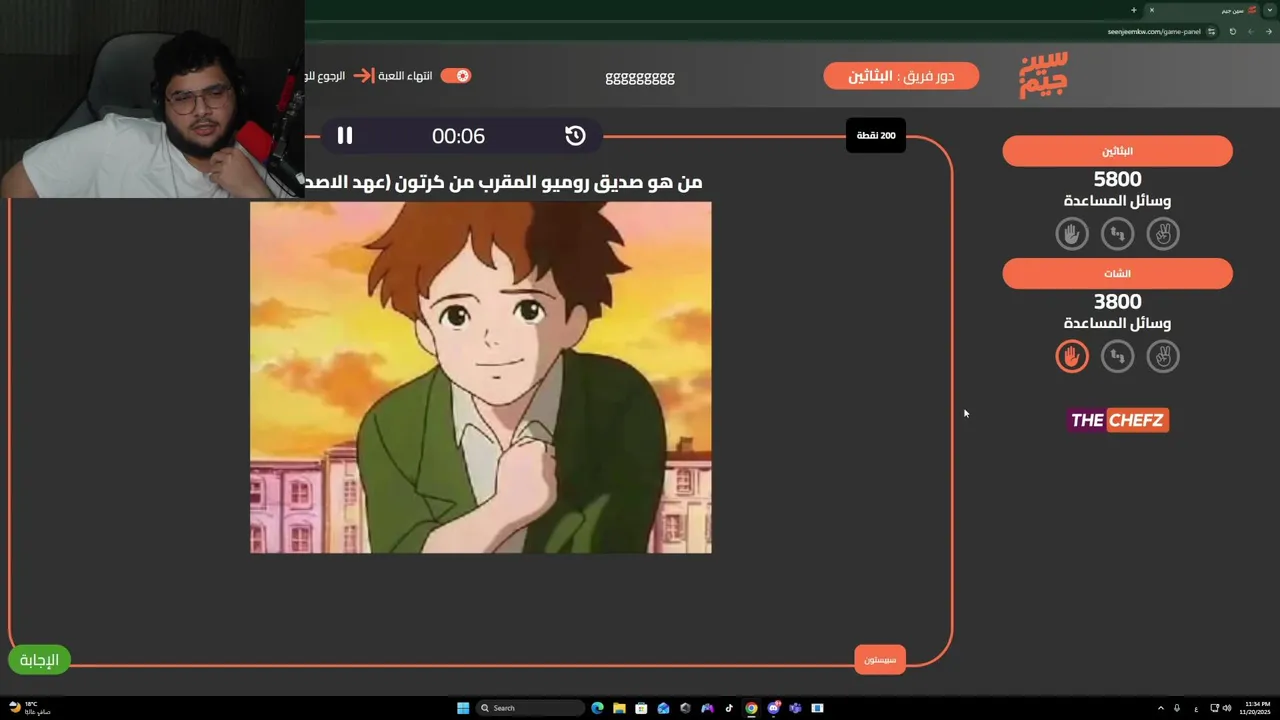Click the ggggggggg game title text
This screenshot has height=720, width=1280.
click(x=640, y=77)
